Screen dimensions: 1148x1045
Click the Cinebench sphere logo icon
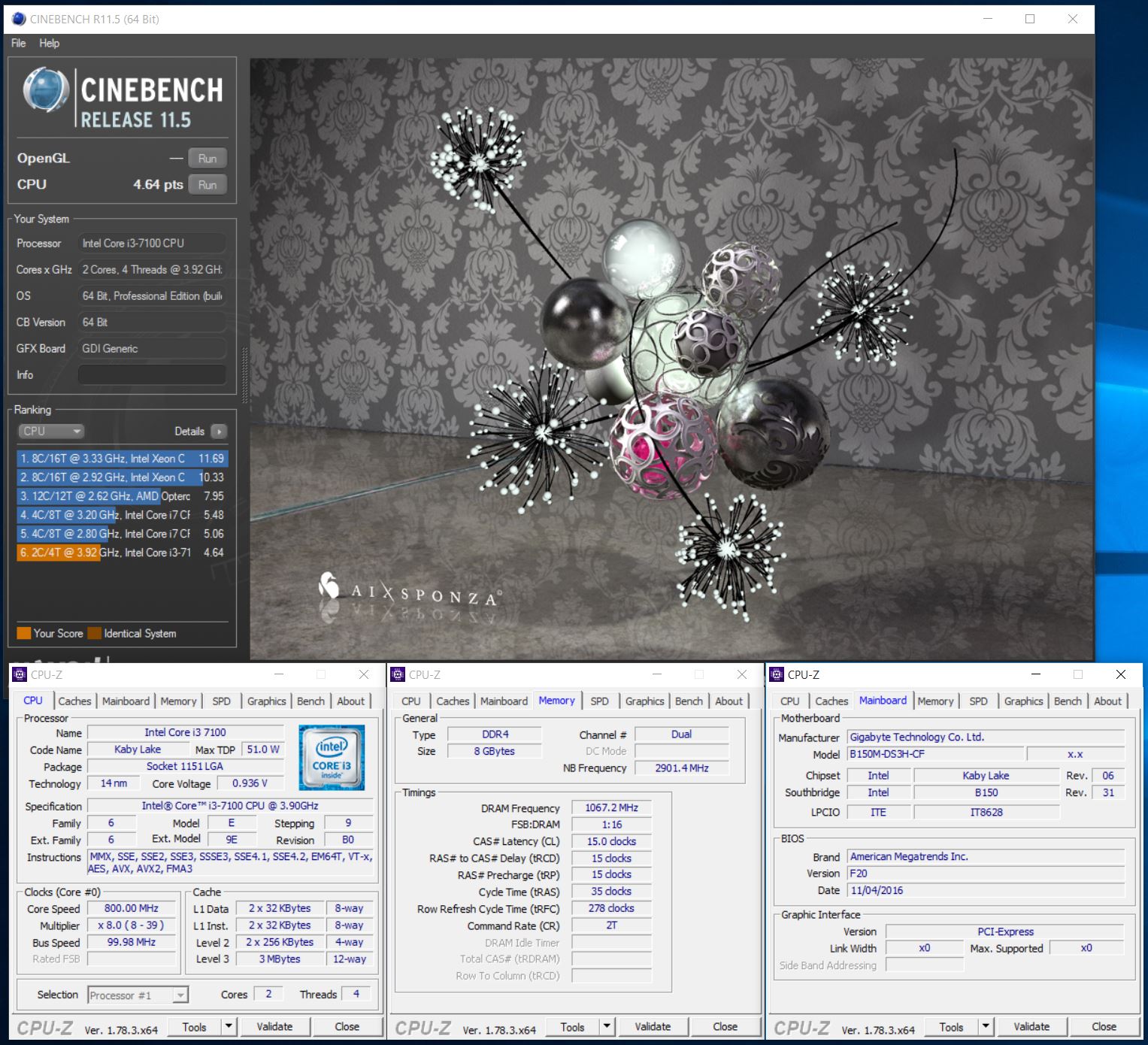[46, 90]
